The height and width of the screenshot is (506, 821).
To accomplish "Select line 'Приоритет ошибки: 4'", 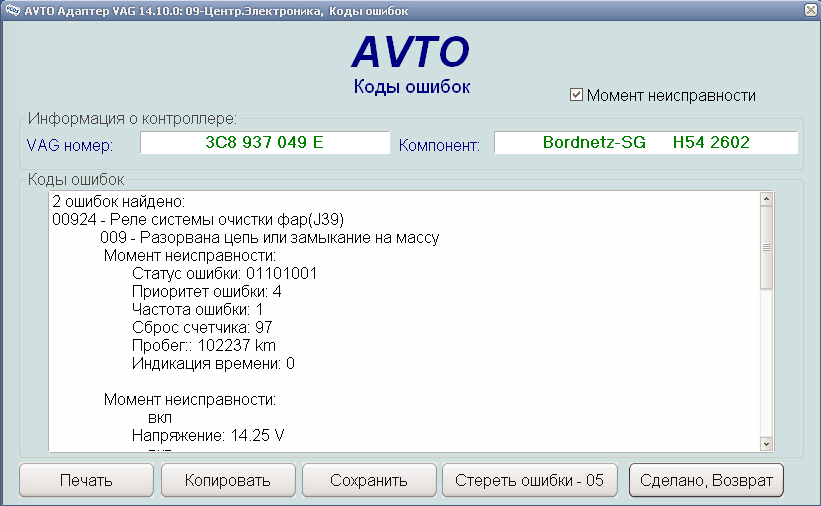I will tap(206, 291).
